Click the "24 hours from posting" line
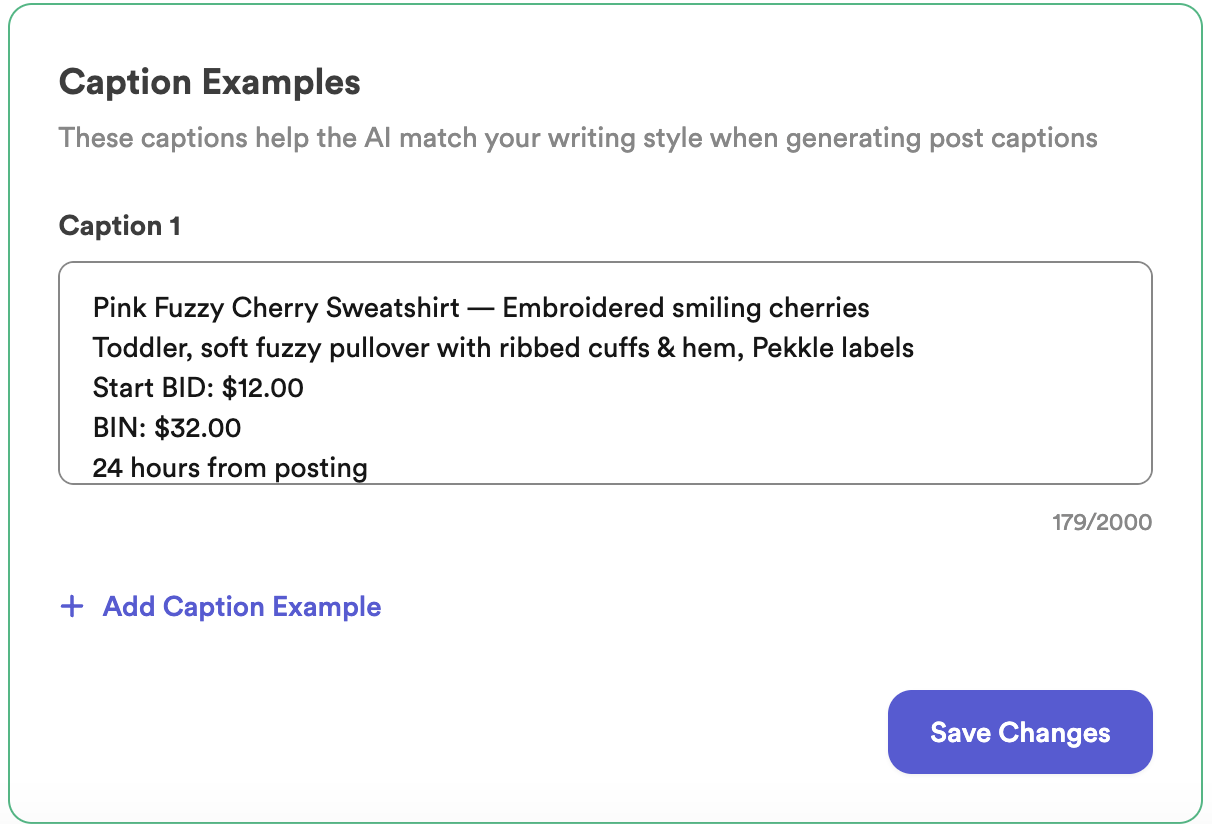1212x824 pixels. 229,467
